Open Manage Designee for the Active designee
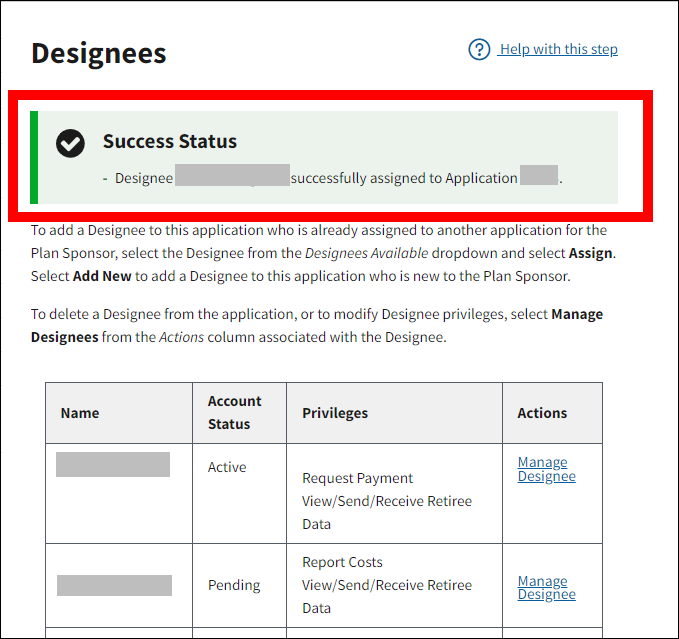This screenshot has height=639, width=679. (546, 469)
